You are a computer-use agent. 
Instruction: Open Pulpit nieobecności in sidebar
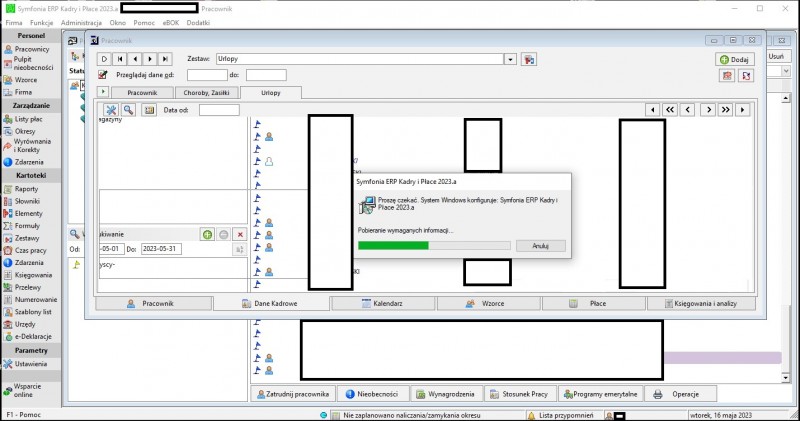click(x=28, y=63)
